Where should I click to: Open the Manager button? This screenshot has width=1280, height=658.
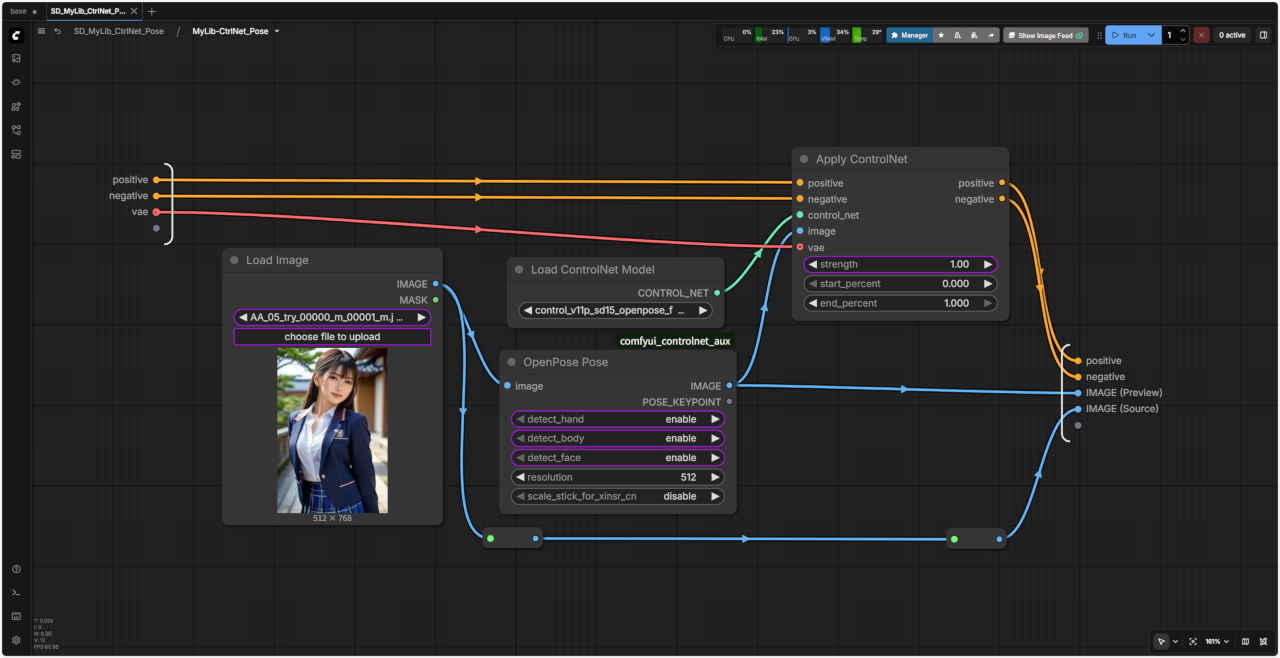909,35
